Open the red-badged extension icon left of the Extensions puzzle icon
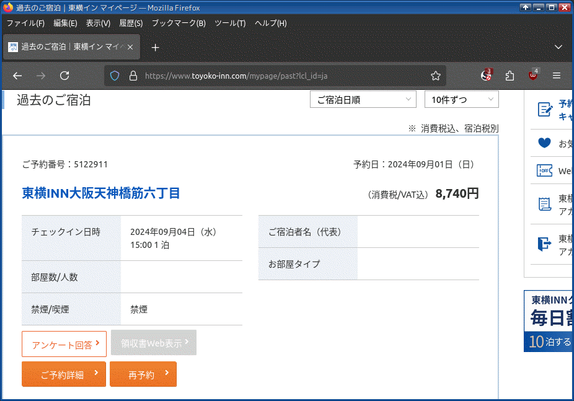This screenshot has height=401, width=574. point(486,75)
